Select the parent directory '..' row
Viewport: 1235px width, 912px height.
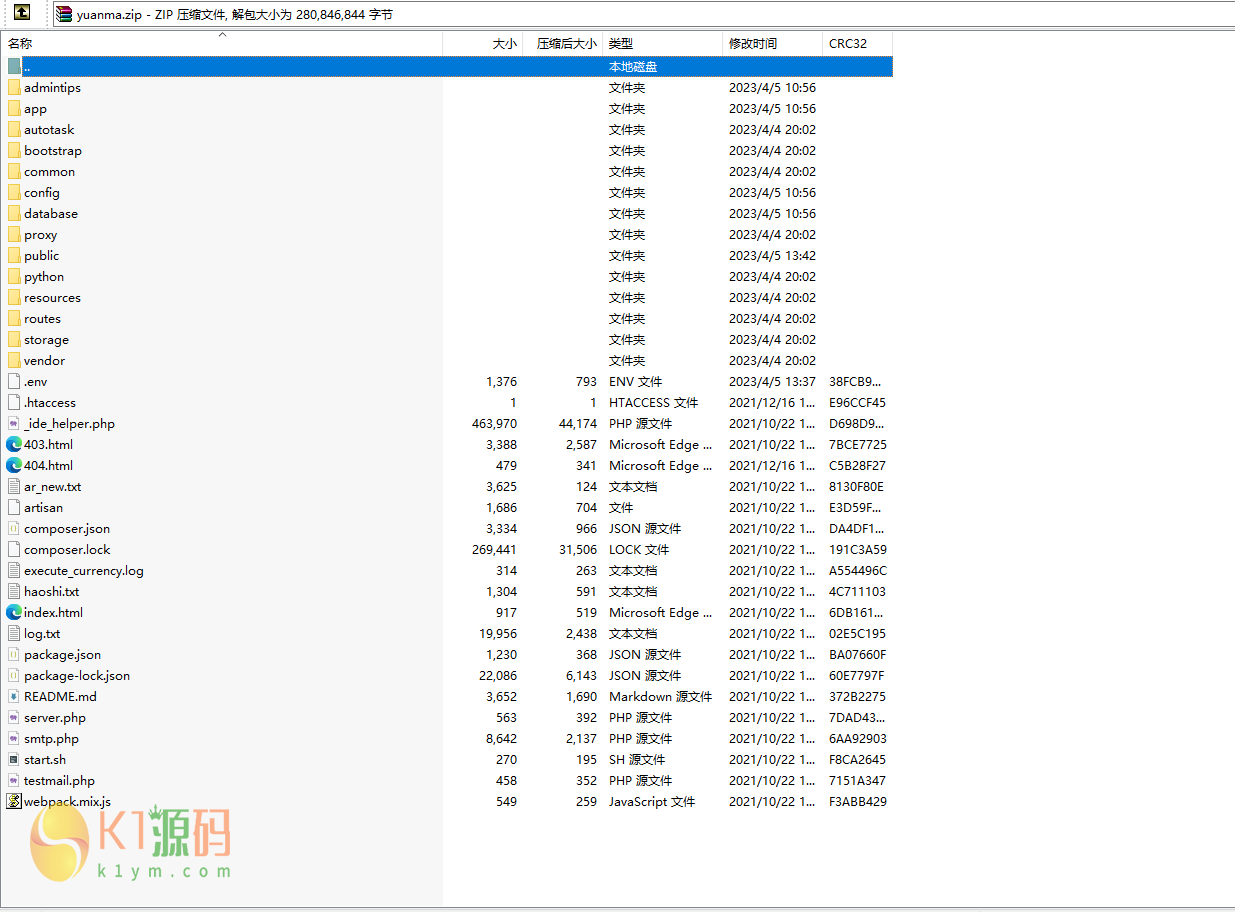pos(448,66)
